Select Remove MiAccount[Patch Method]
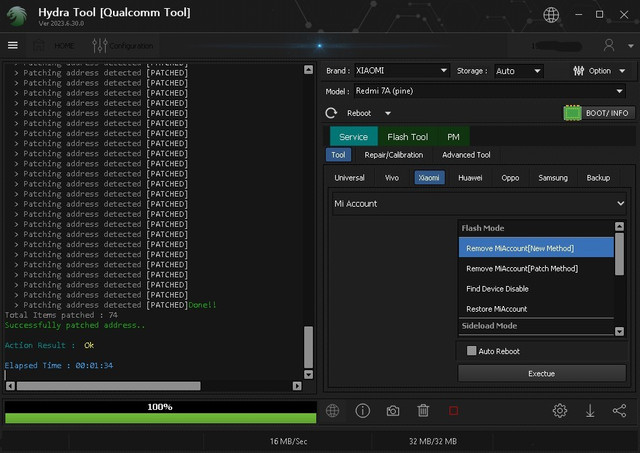This screenshot has width=640, height=453. [x=536, y=269]
